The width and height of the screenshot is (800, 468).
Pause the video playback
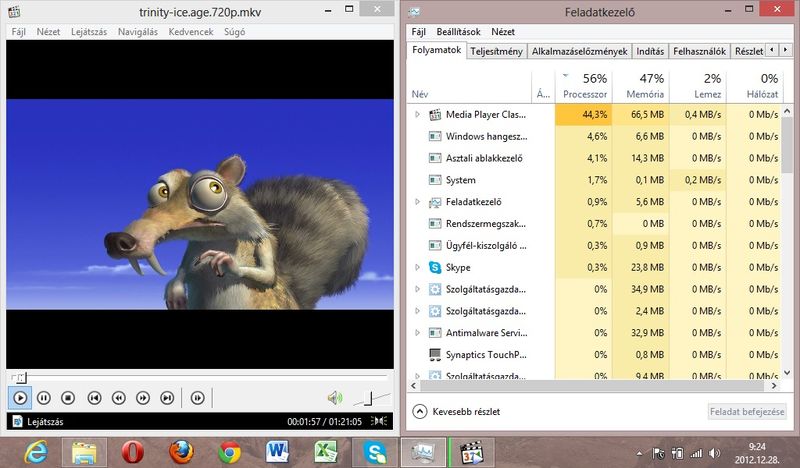pos(44,398)
